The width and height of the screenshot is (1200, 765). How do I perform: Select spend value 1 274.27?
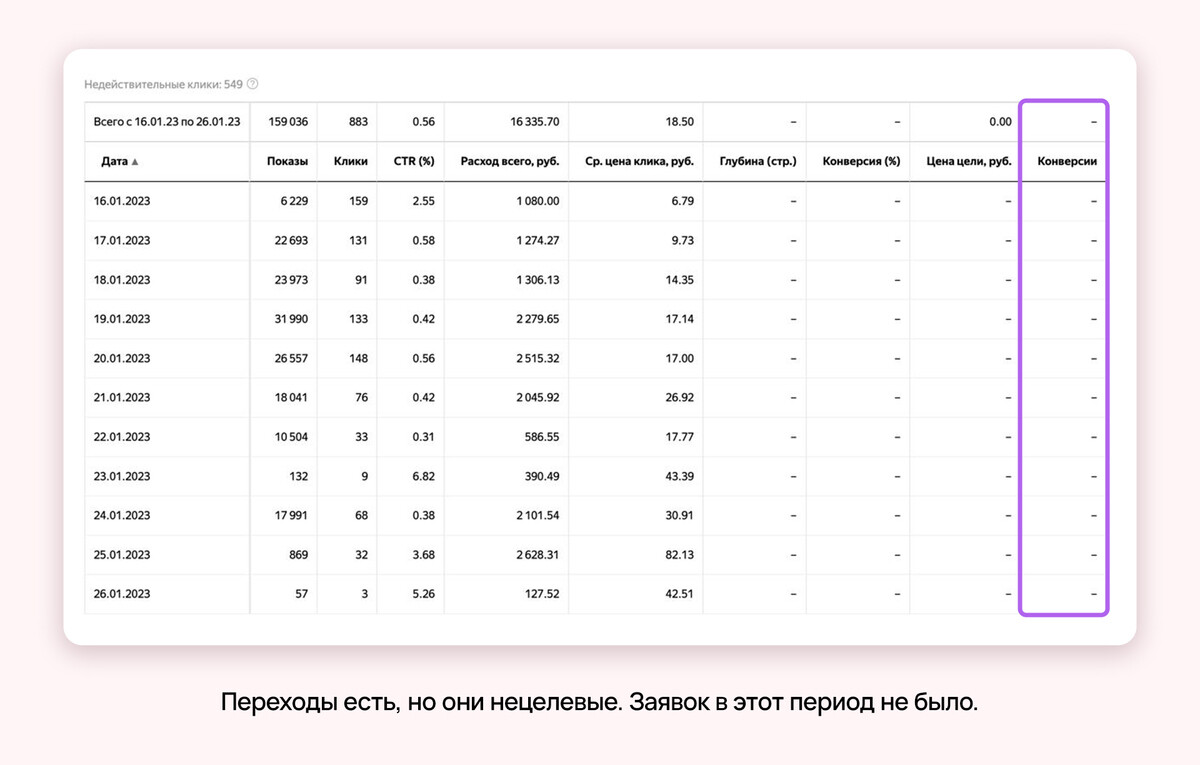(x=537, y=241)
